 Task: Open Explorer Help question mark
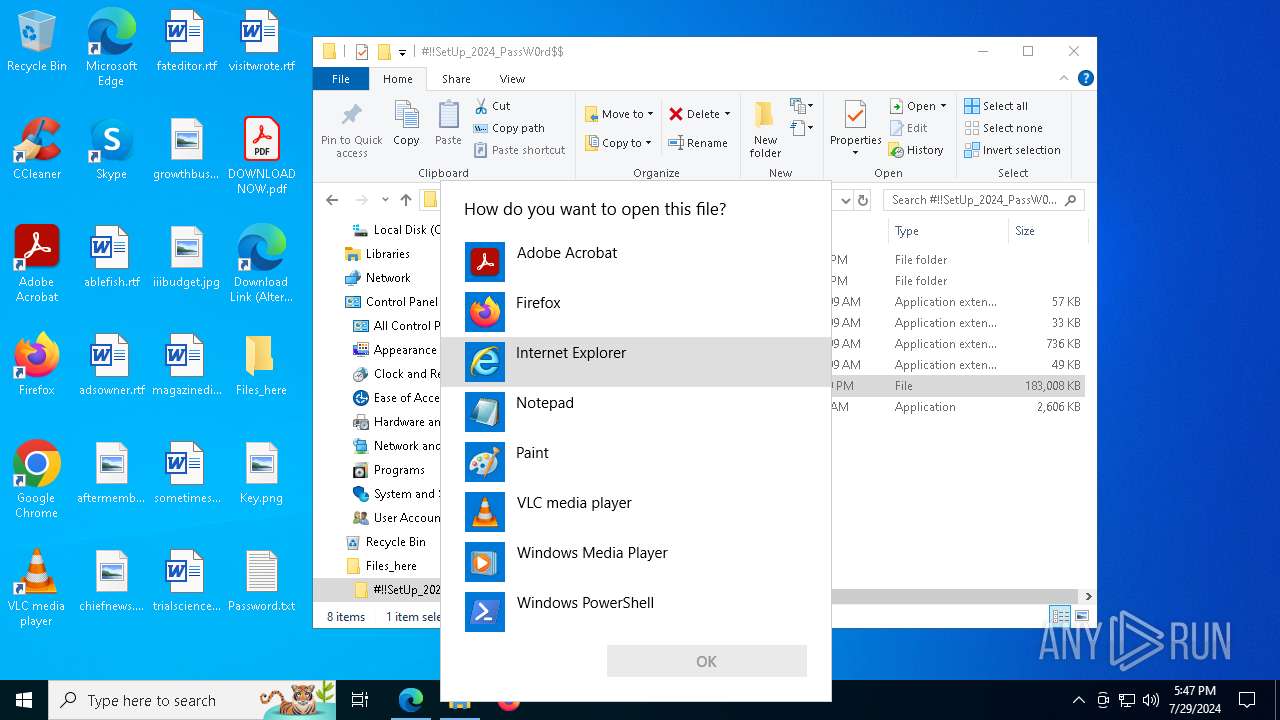1086,78
